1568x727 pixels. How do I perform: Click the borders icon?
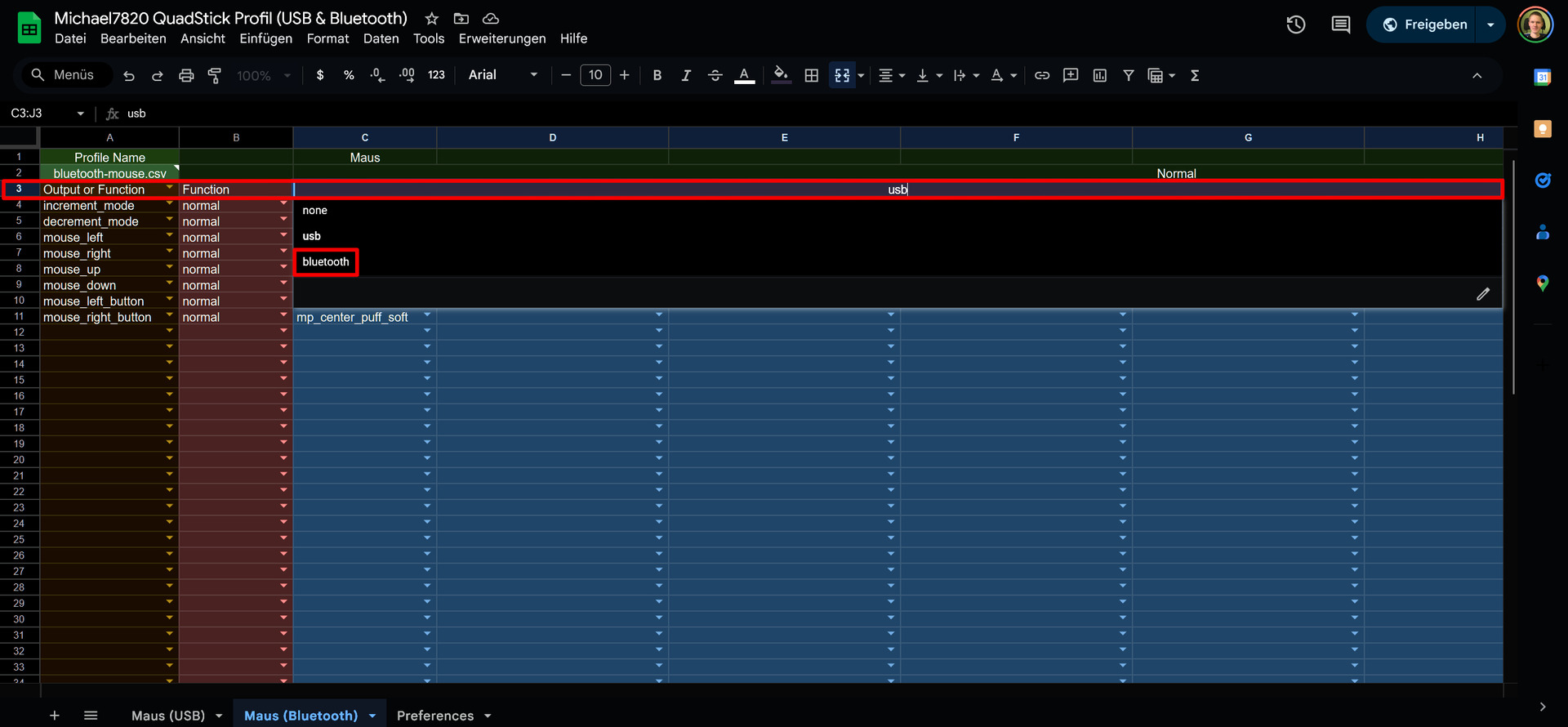[x=811, y=75]
